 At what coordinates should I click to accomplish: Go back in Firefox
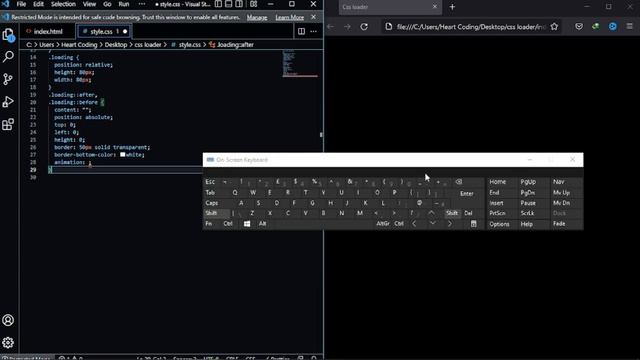point(331,27)
